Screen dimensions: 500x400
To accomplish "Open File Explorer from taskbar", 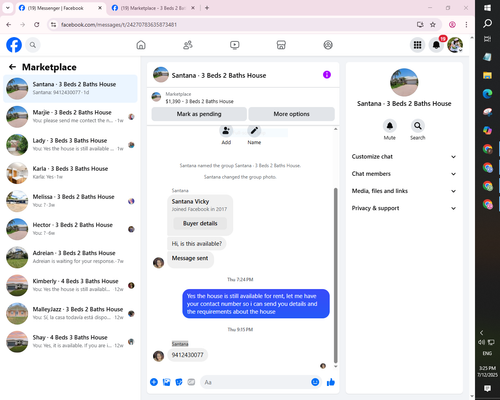I will point(487,75).
